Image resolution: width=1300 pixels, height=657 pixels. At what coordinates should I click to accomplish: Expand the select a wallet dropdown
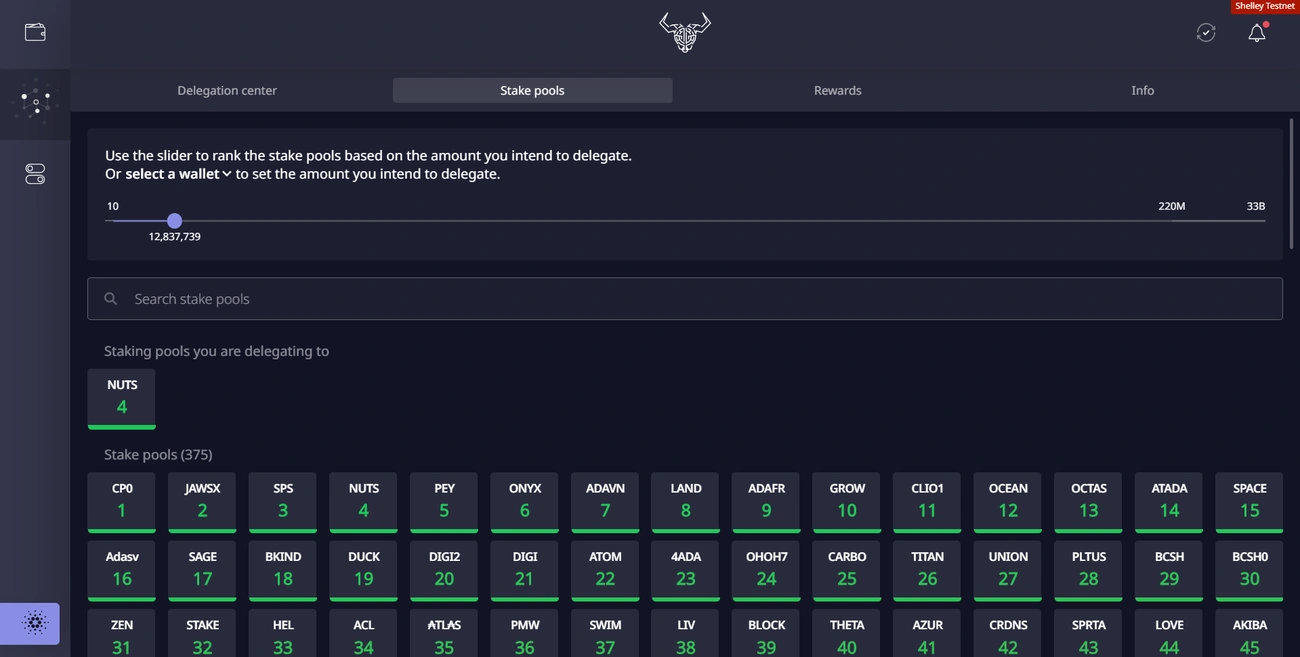point(178,174)
